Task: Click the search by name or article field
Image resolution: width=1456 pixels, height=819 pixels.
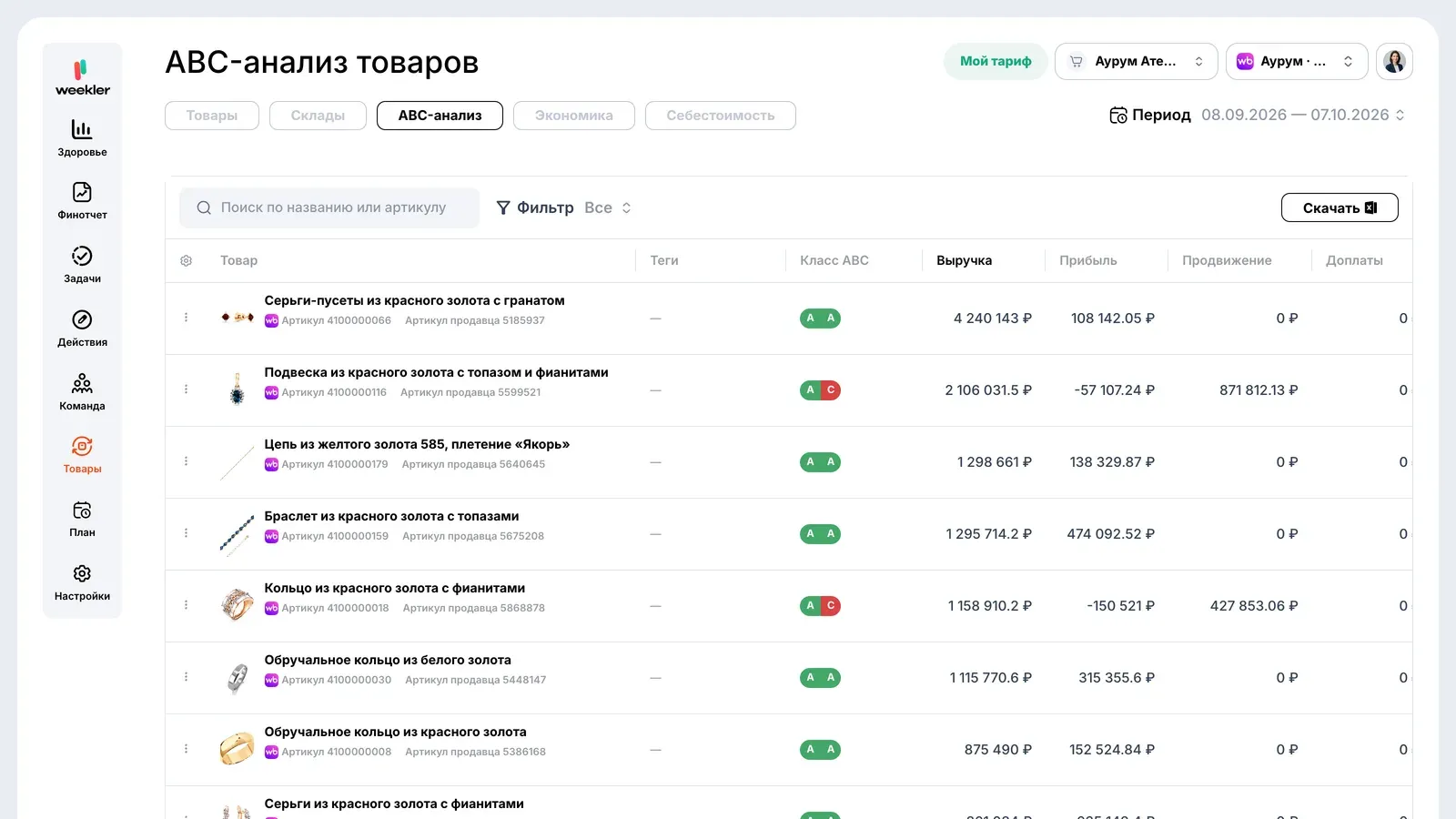Action: (x=329, y=207)
